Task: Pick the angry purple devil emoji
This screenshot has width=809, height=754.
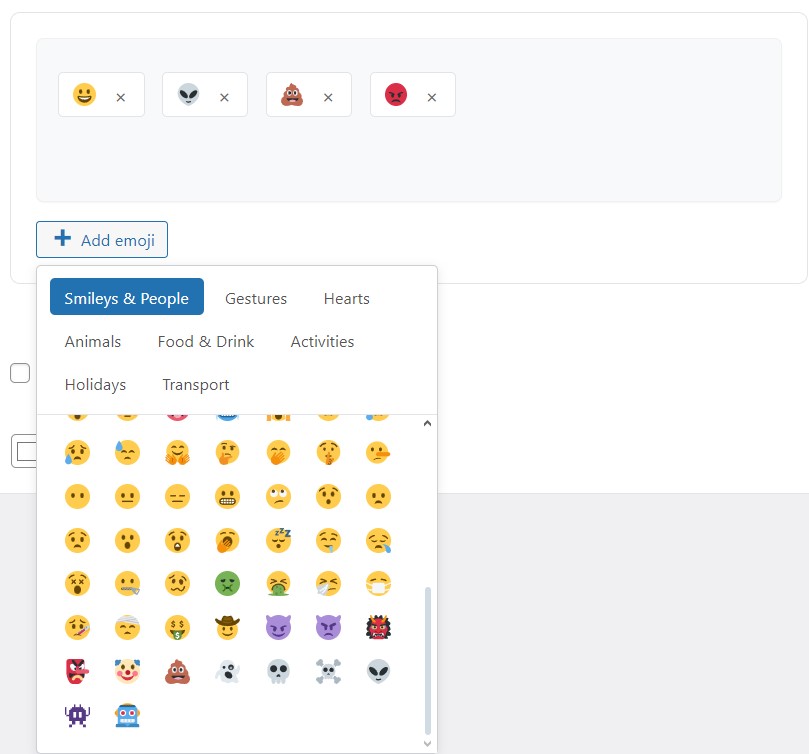Action: 328,628
